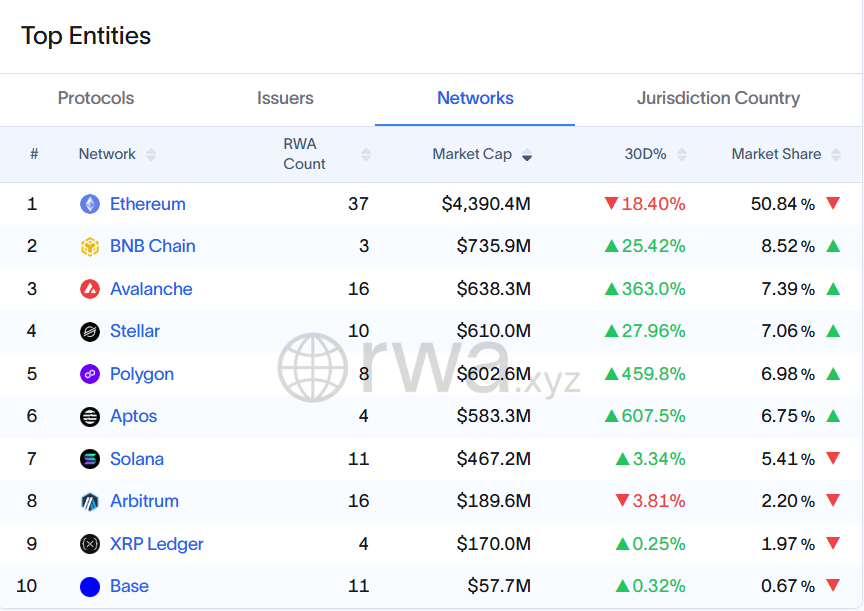Toggle the Market Cap sort order

tap(527, 155)
